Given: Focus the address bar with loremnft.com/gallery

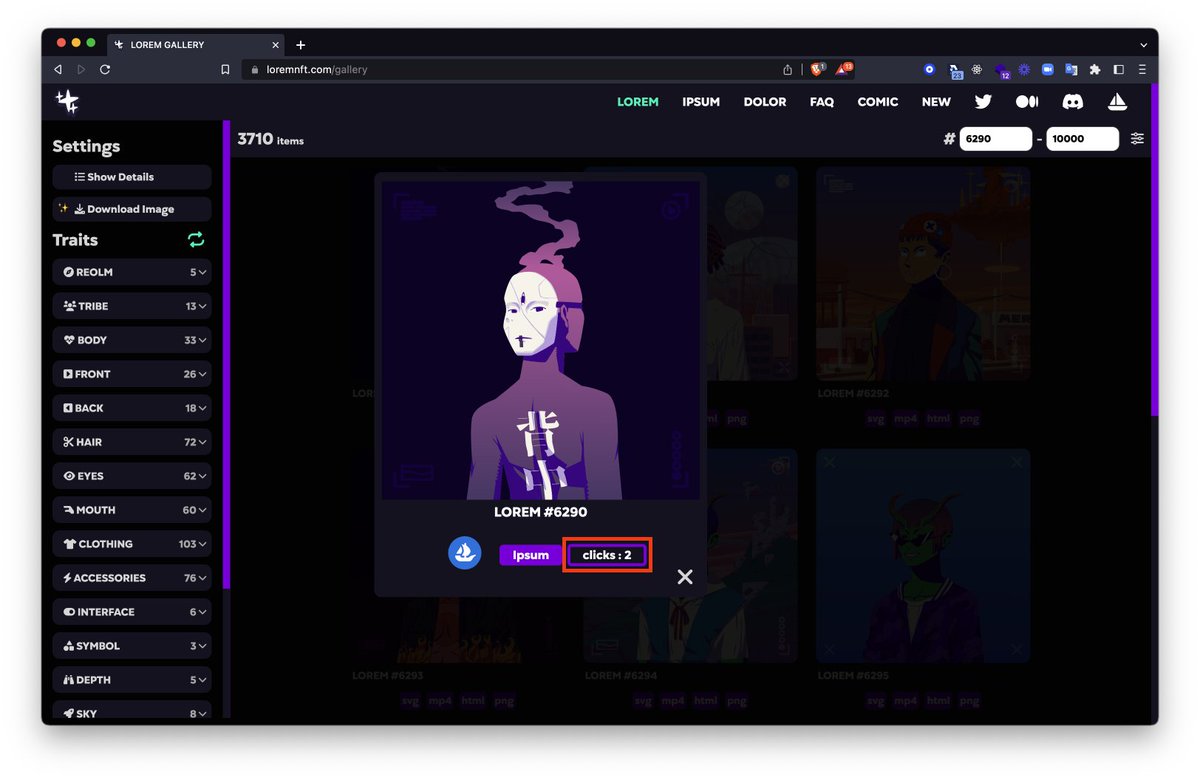Looking at the screenshot, I should click(510, 70).
